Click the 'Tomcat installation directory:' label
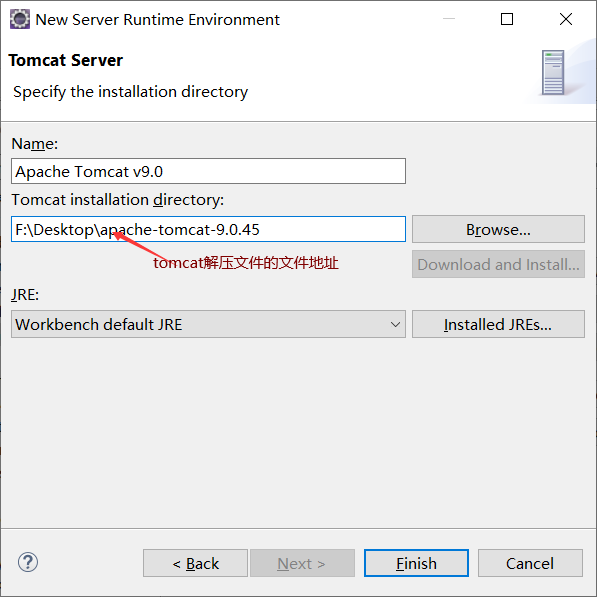 click(x=118, y=200)
